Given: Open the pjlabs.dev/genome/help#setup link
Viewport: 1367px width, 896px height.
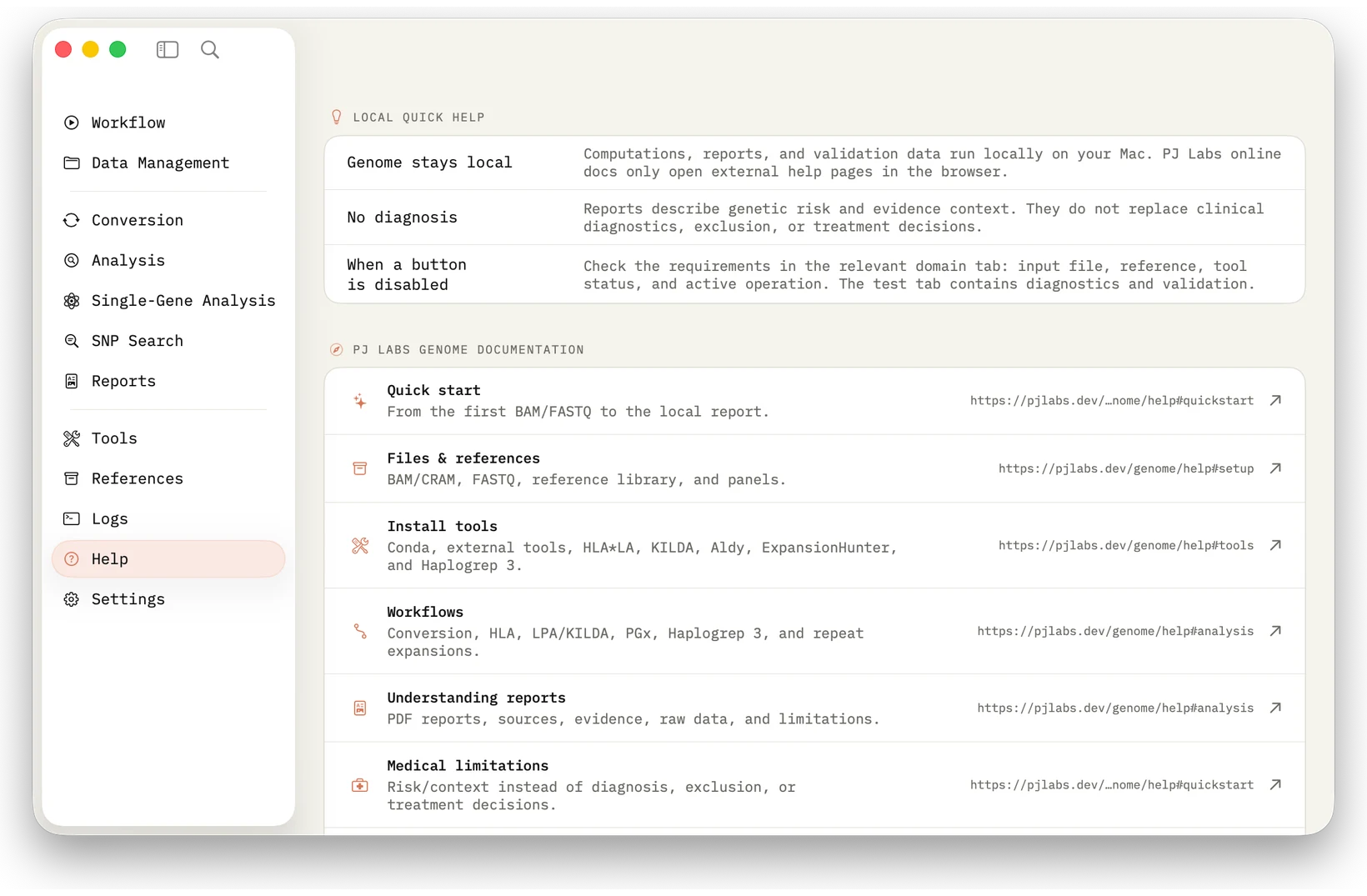Looking at the screenshot, I should coord(1126,468).
